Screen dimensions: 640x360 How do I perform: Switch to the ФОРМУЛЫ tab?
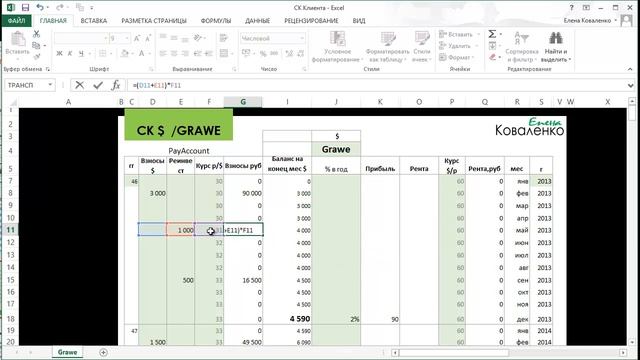click(216, 20)
